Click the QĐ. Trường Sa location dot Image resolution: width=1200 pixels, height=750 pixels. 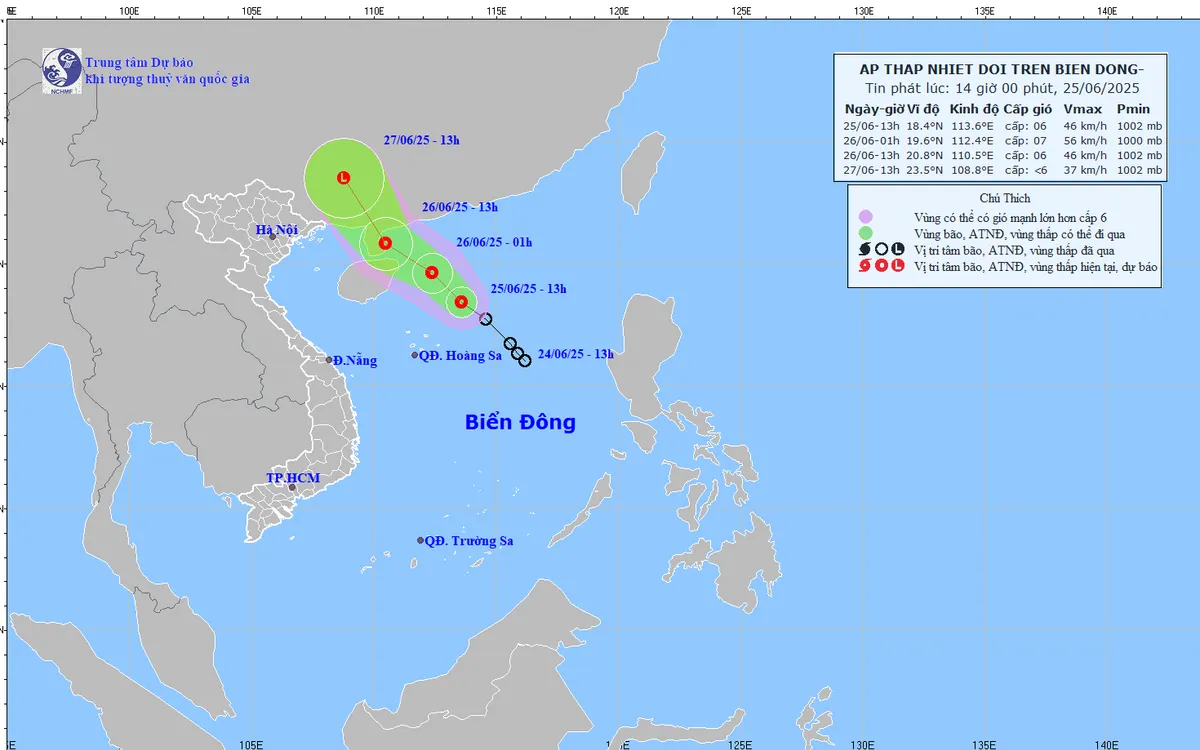point(421,541)
